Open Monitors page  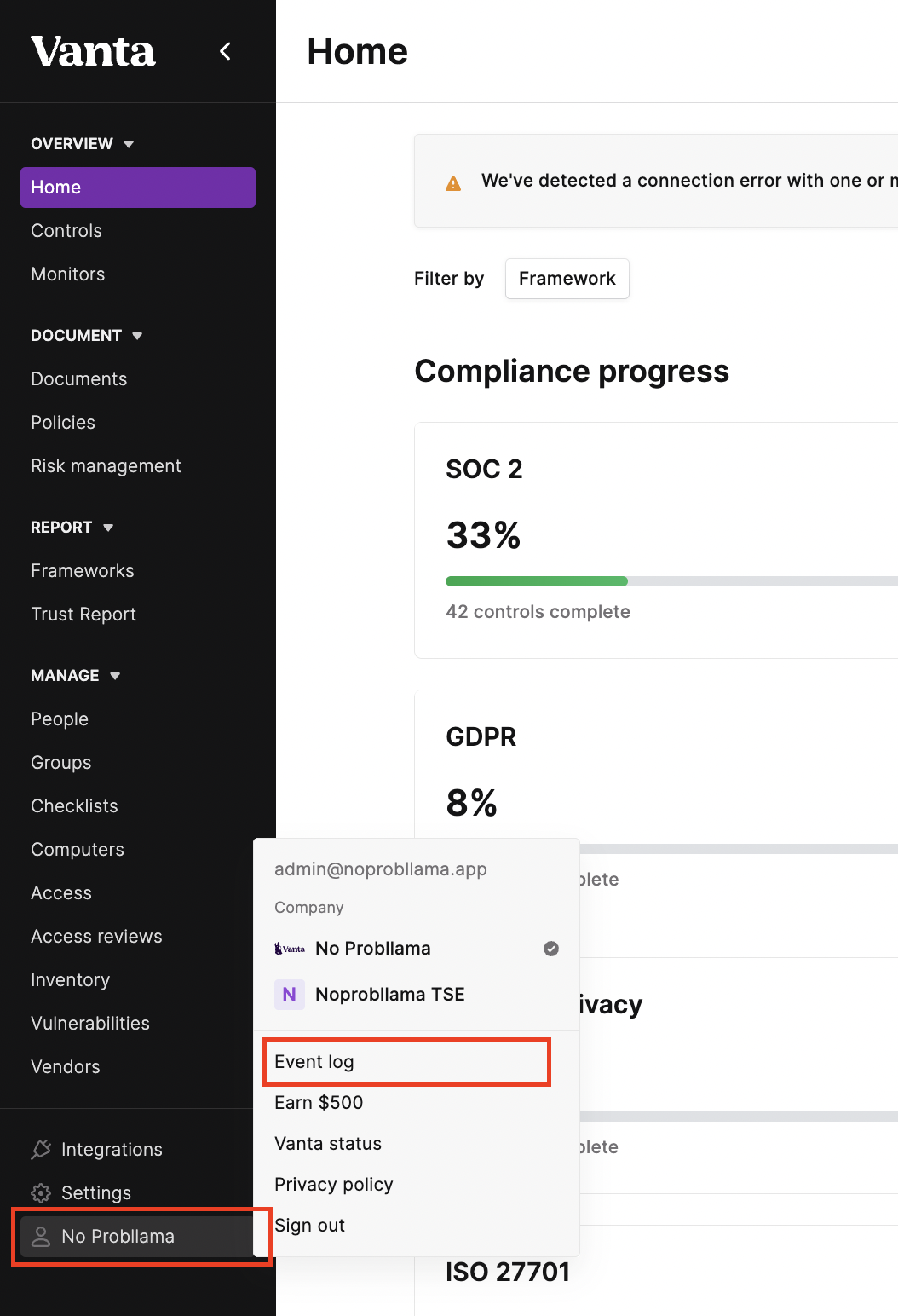click(68, 274)
